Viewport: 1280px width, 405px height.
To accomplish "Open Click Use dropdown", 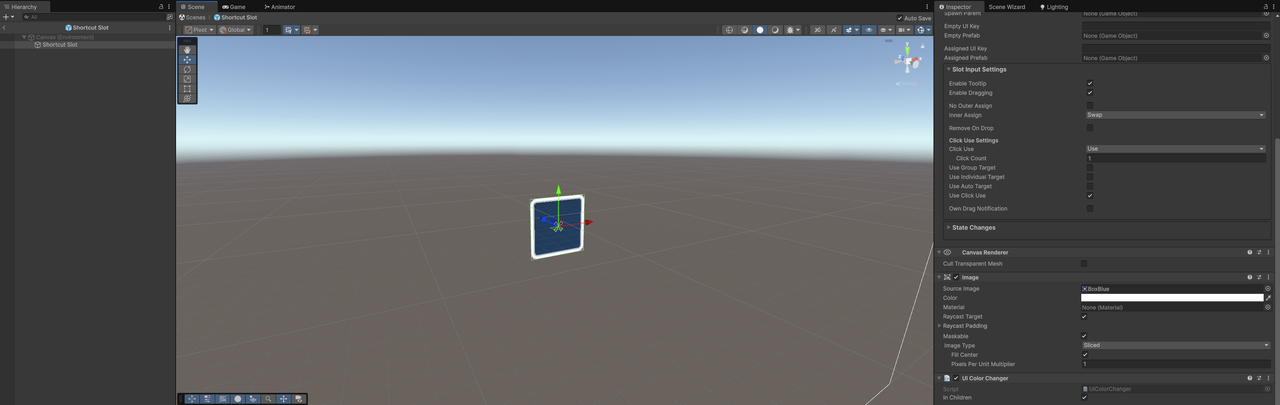I will coord(1176,149).
